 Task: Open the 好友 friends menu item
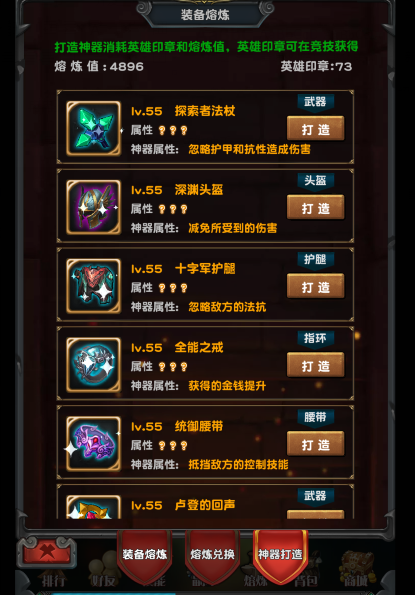click(x=102, y=581)
